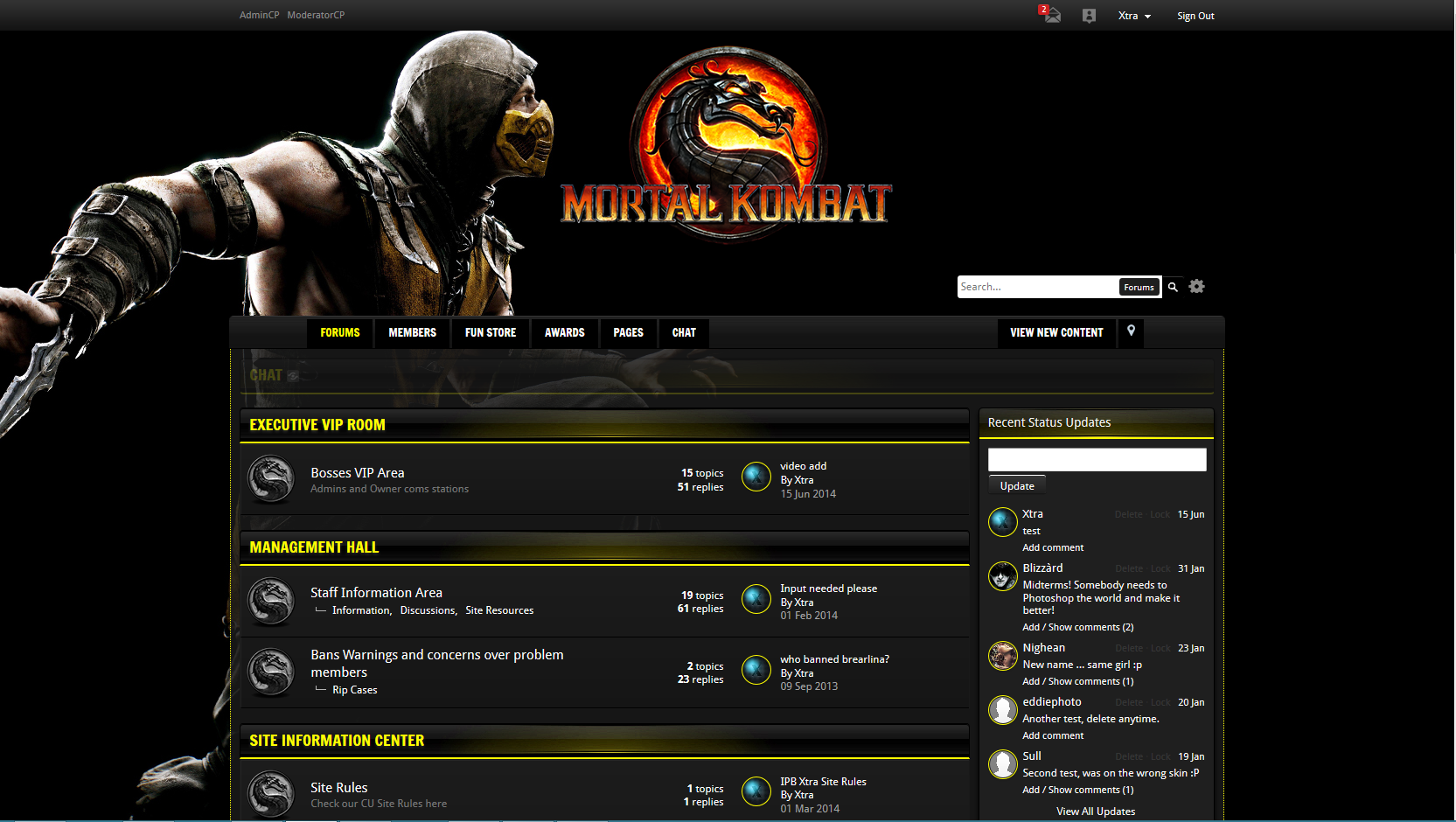Click the map pin icon in navigation bar
This screenshot has height=822, width=1456.
tap(1131, 331)
